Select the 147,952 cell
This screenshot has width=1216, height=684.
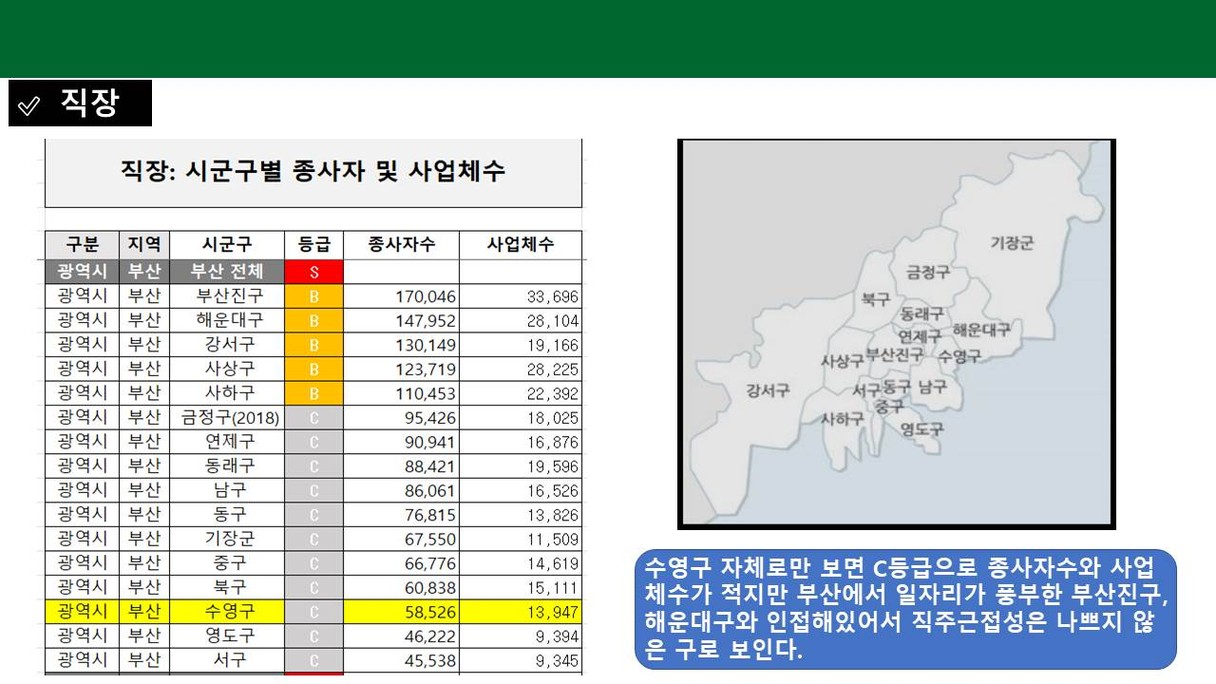point(401,320)
